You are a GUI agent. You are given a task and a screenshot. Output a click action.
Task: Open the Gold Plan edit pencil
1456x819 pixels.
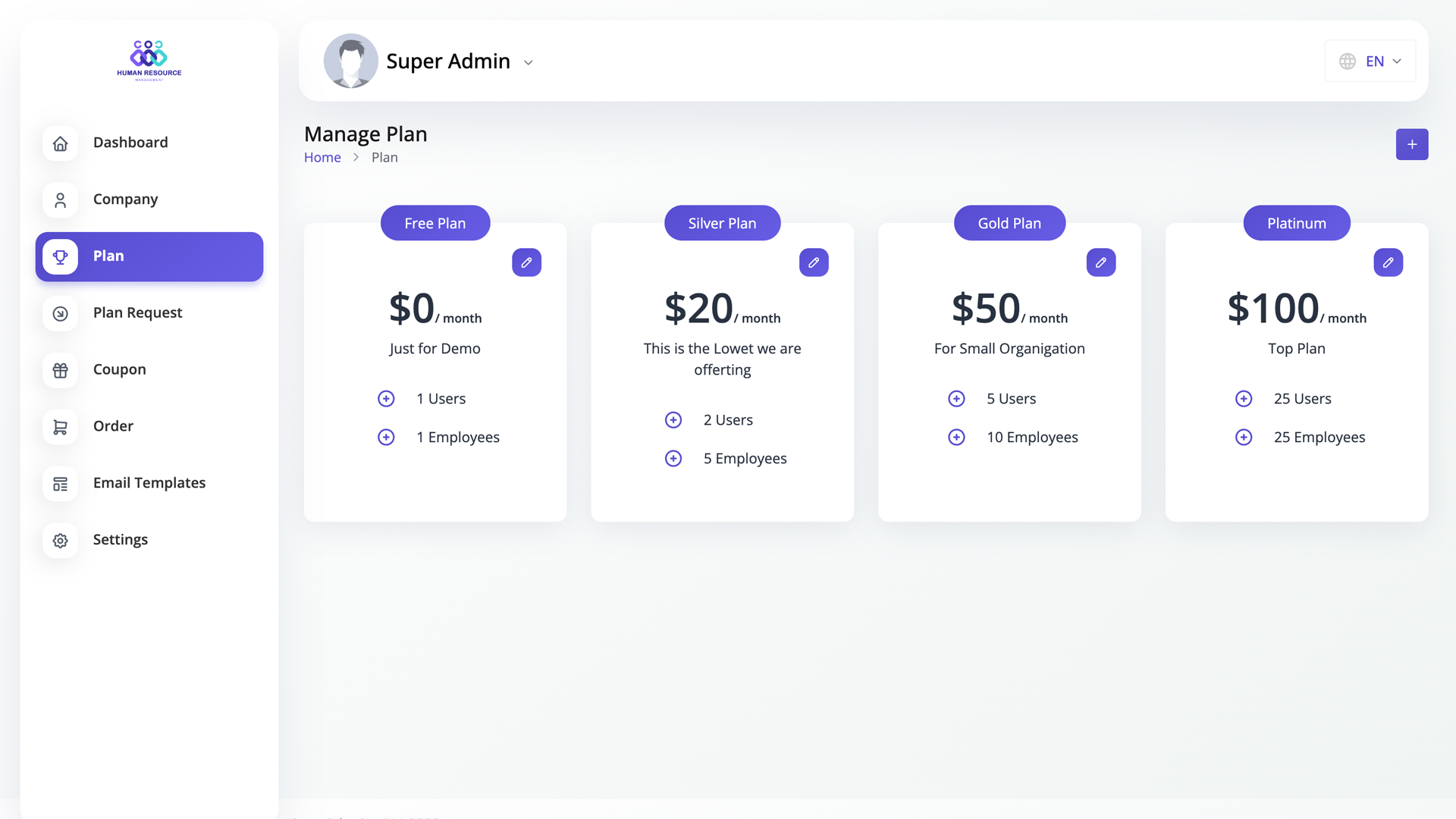[x=1100, y=262]
